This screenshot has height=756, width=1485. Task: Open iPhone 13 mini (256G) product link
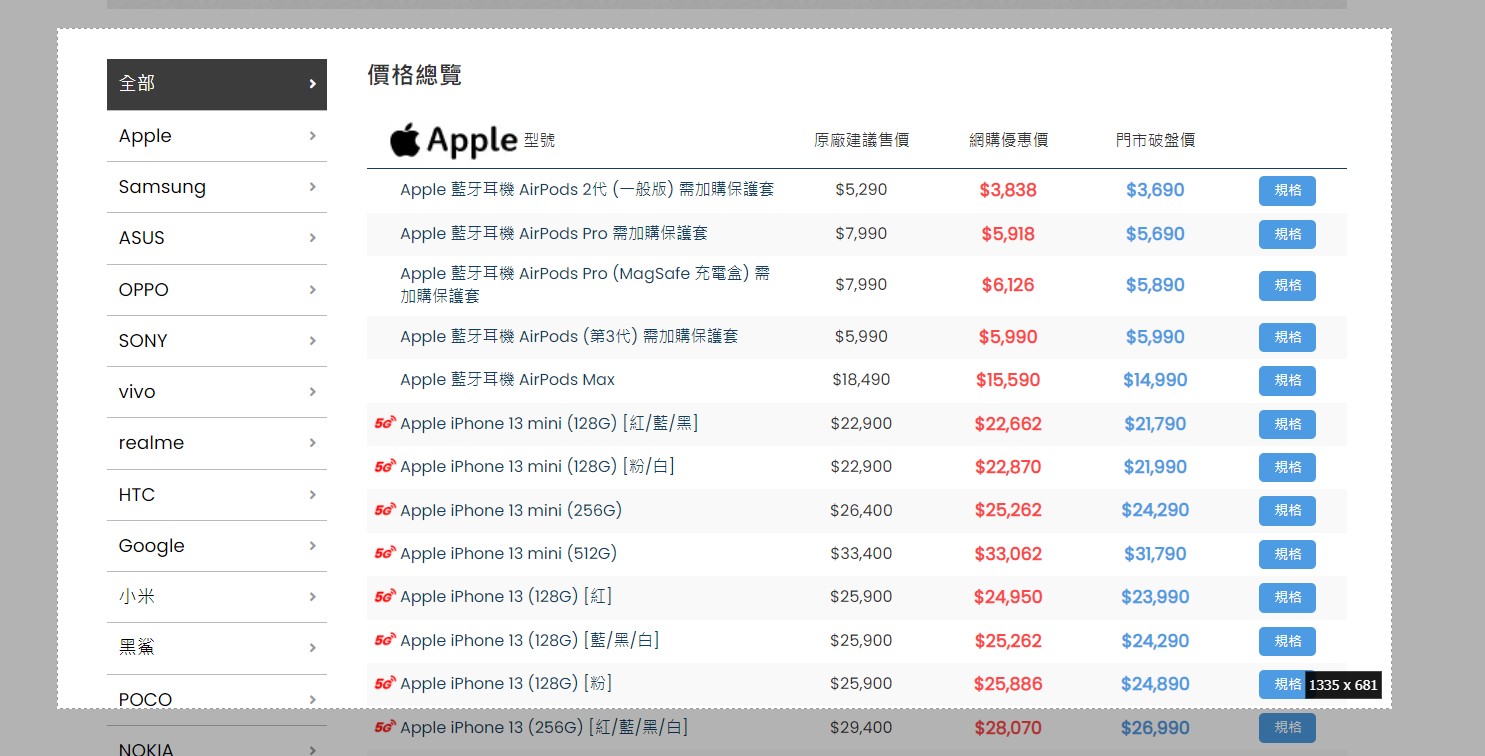click(511, 510)
